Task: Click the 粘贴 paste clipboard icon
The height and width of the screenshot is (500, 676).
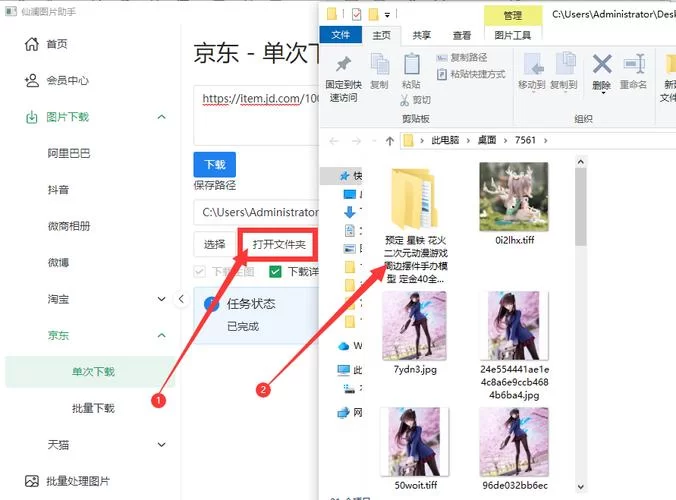Action: click(x=411, y=64)
